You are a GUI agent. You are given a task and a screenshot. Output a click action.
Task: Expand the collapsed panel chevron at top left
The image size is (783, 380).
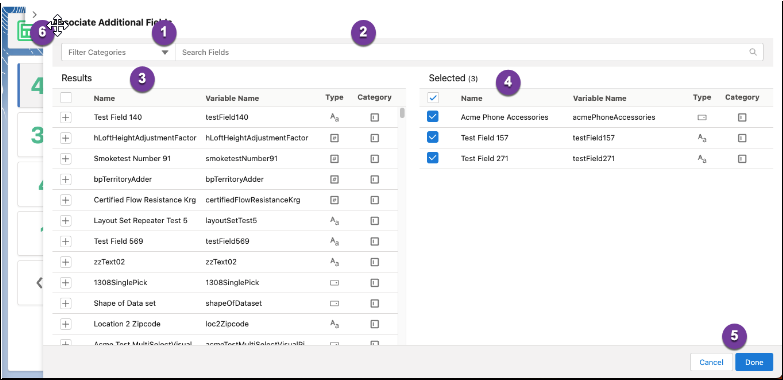[x=34, y=14]
